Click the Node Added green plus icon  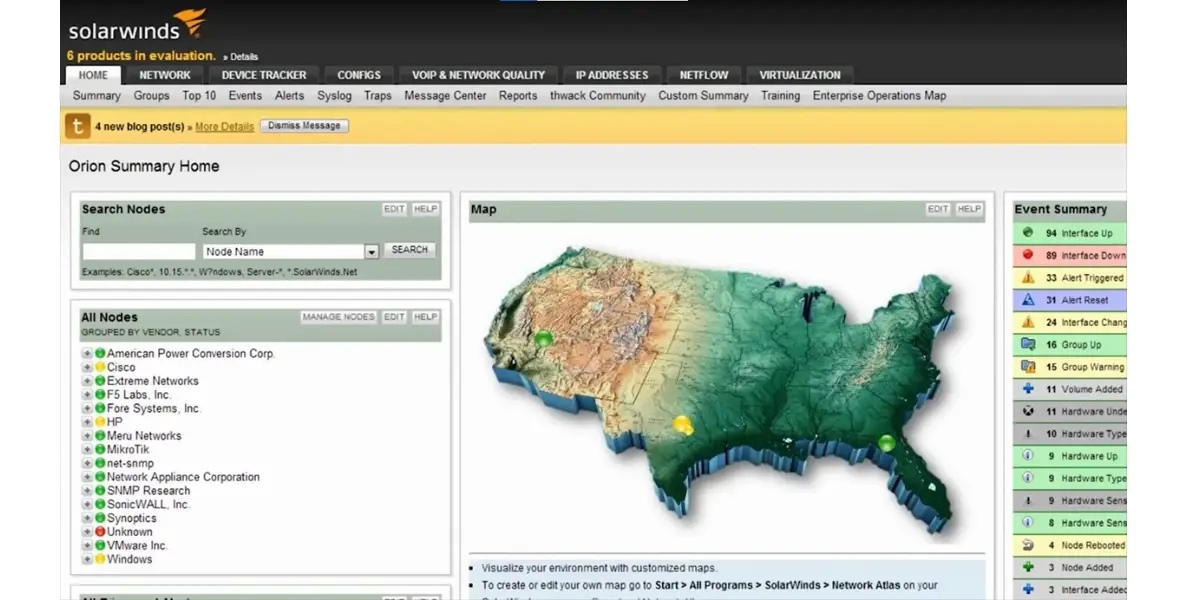point(1027,567)
